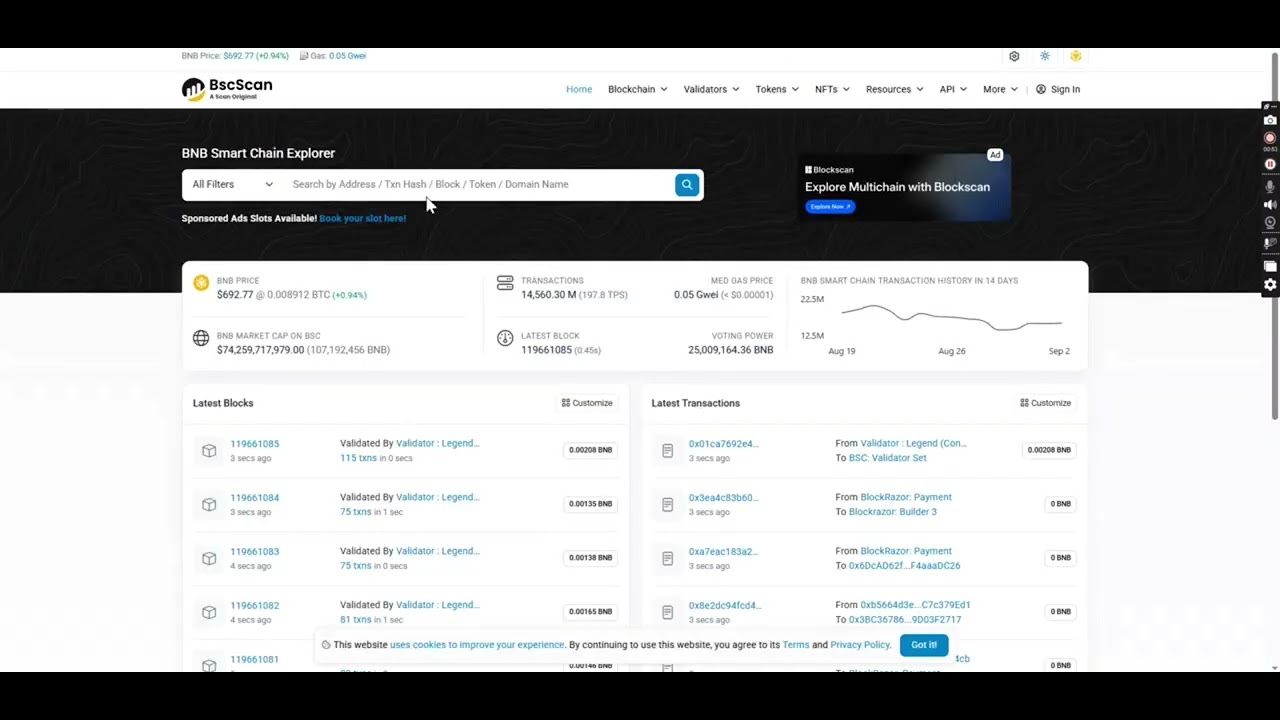The image size is (1280, 720).
Task: Pause recording with the pause button
Action: (1270, 164)
